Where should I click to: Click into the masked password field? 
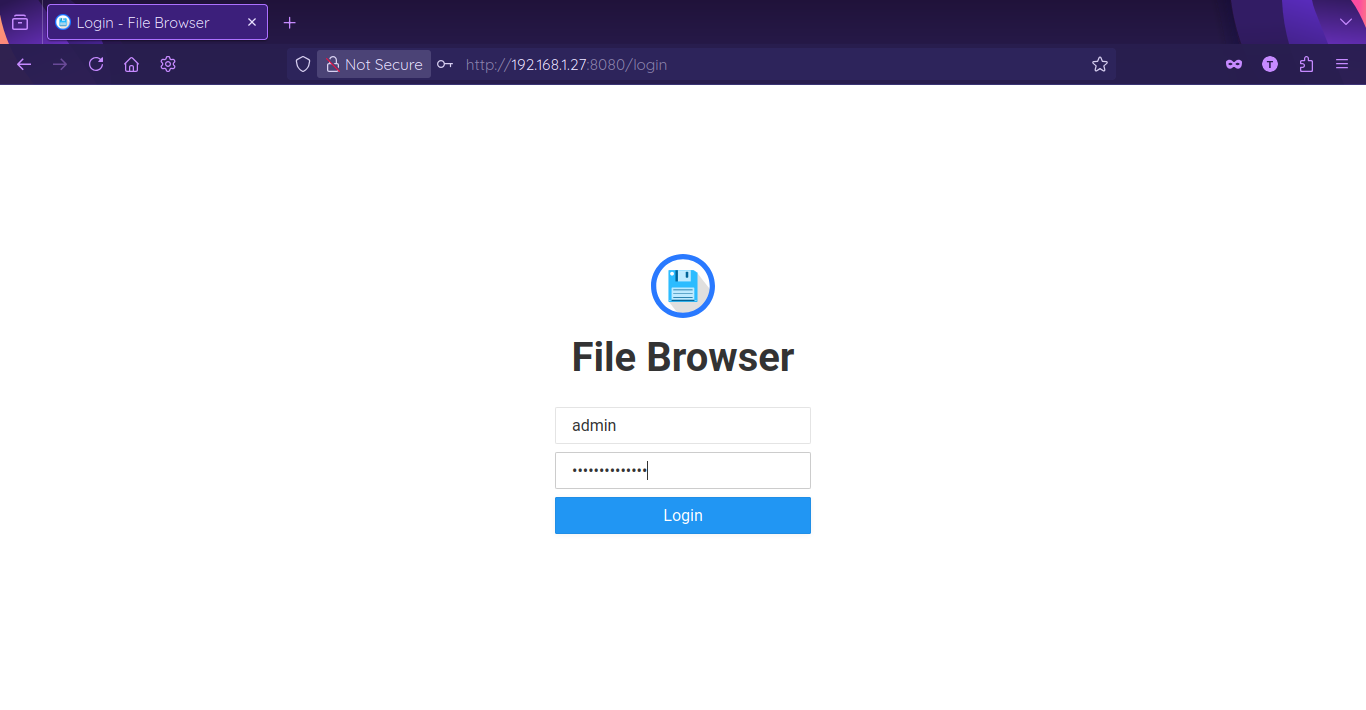pos(682,470)
